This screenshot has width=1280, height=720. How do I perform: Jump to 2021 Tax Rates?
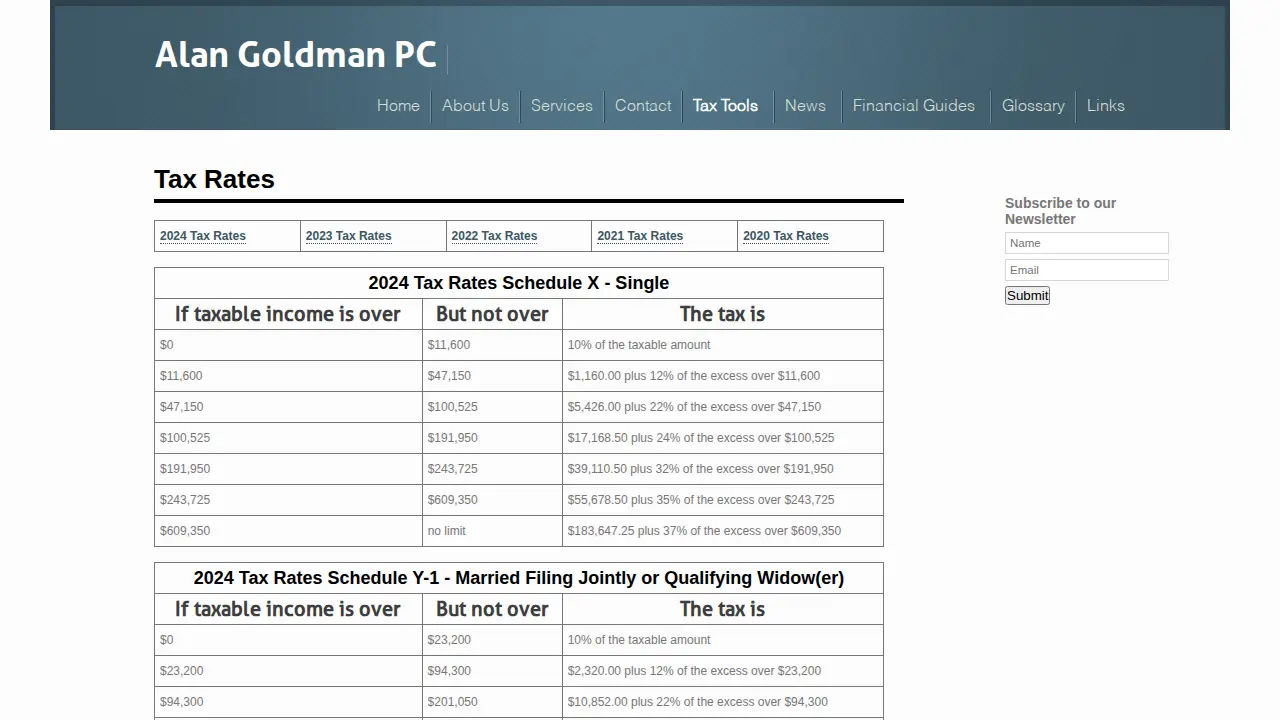tap(640, 236)
